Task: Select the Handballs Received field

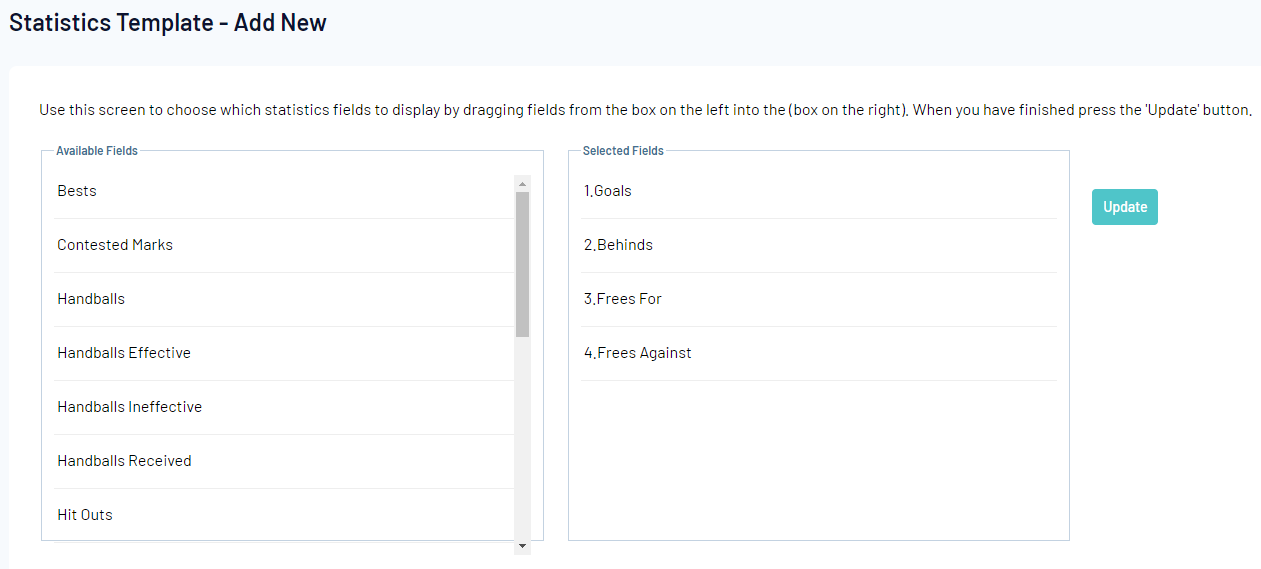Action: [x=124, y=461]
